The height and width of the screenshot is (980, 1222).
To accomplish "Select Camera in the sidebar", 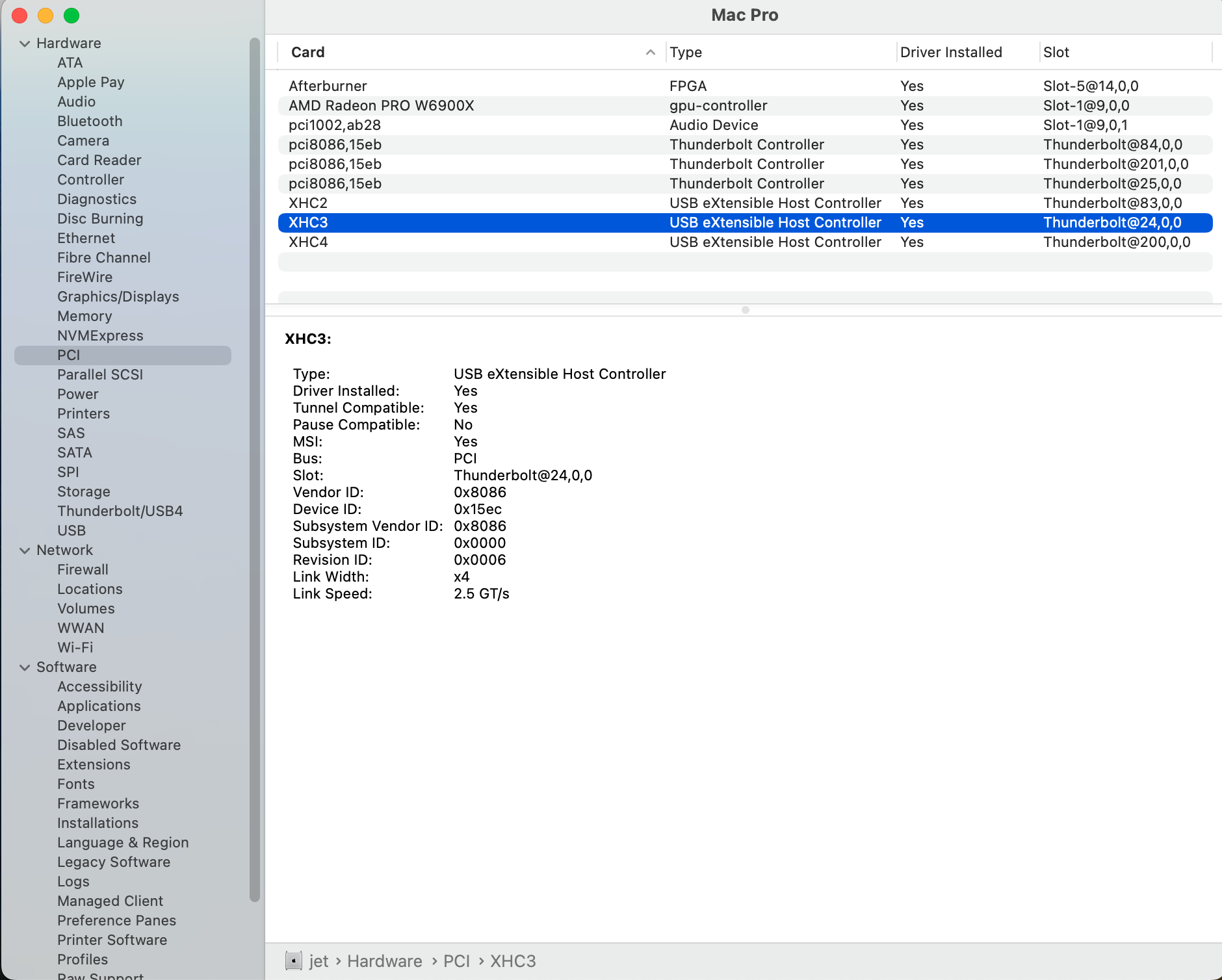I will (x=83, y=141).
